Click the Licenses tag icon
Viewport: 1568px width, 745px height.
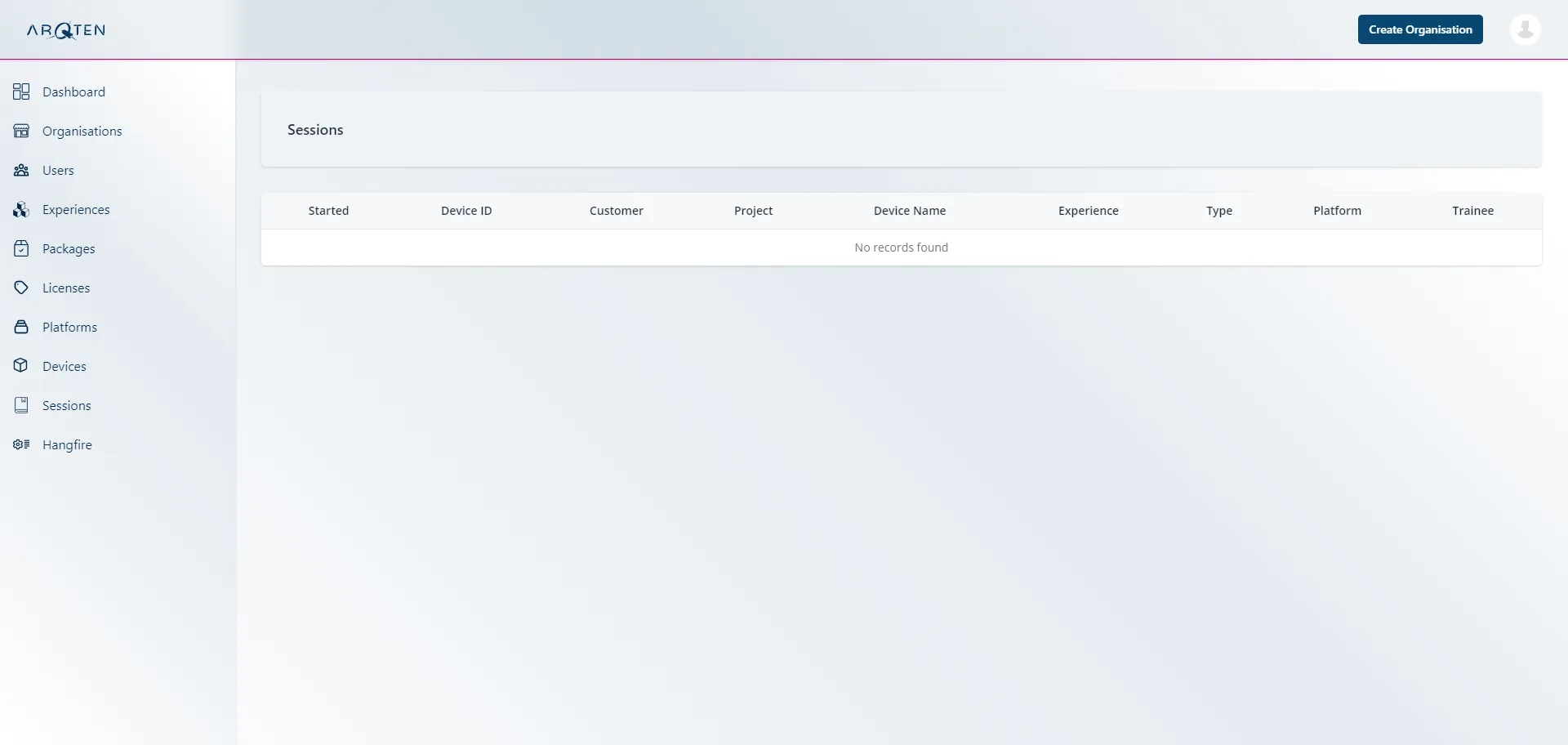(21, 288)
